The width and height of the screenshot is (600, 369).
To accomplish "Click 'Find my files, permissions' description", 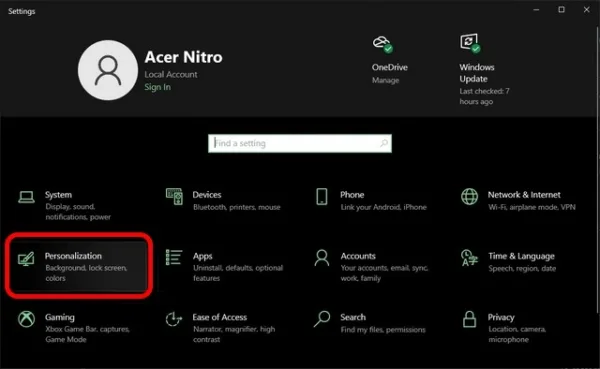I will tap(383, 330).
